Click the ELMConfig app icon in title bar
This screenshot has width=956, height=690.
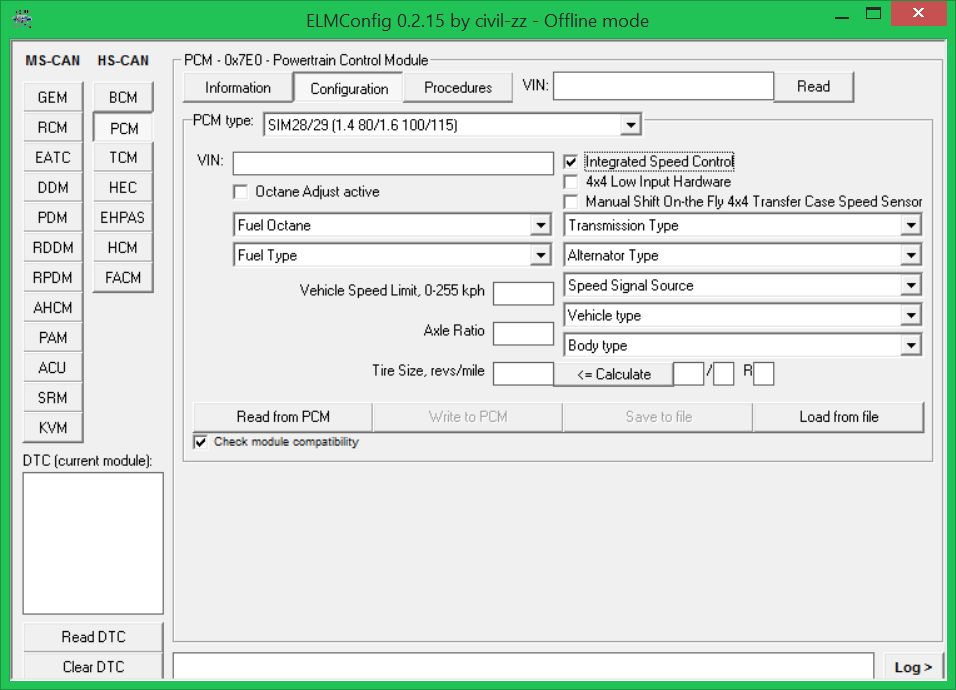(x=22, y=18)
